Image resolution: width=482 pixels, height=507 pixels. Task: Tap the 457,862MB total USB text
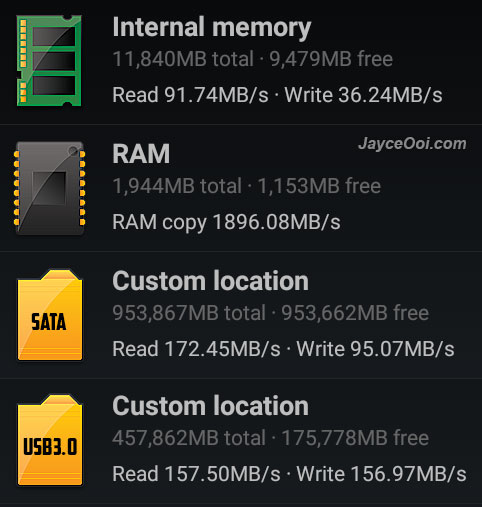[189, 438]
